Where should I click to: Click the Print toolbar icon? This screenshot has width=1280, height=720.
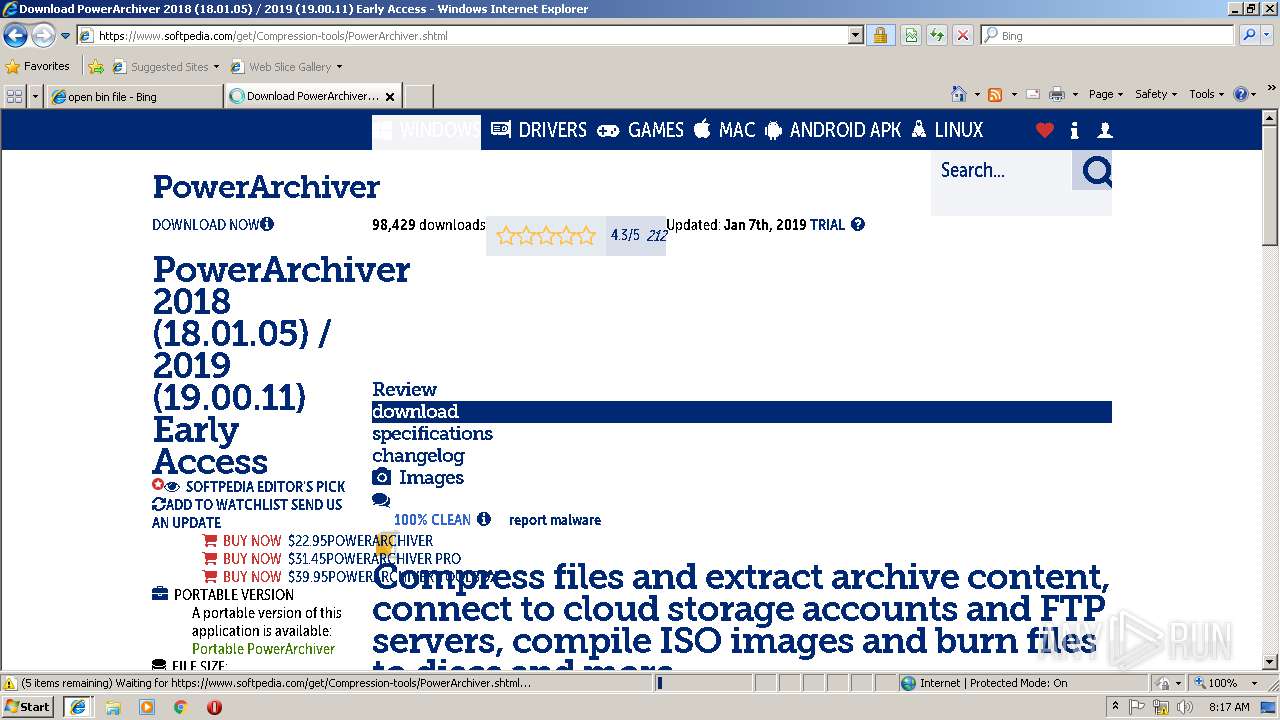click(x=1057, y=94)
